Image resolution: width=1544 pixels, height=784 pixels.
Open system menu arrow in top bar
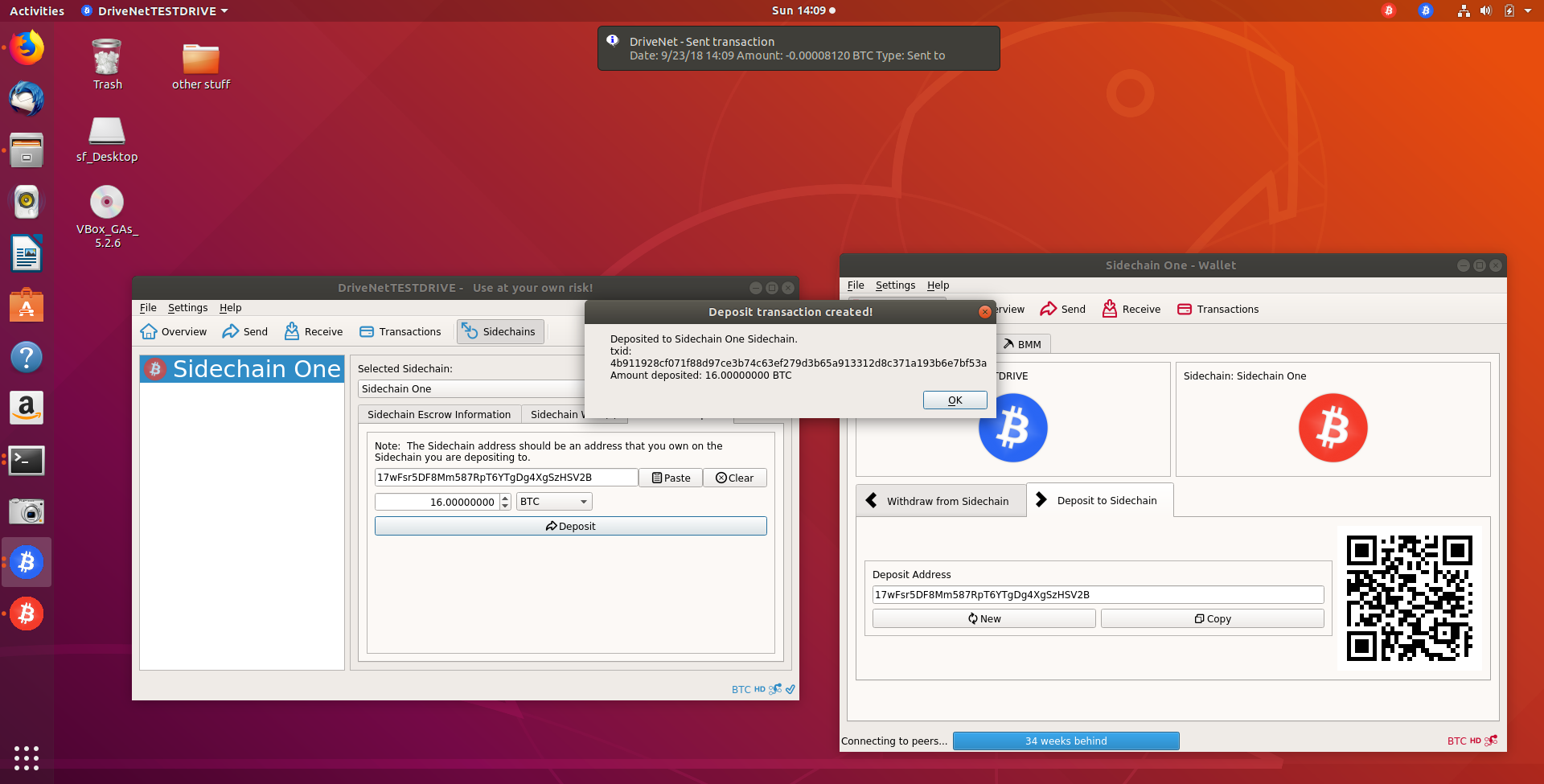coord(1528,10)
